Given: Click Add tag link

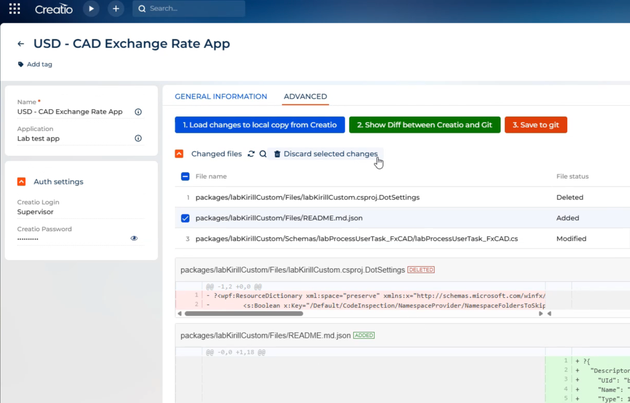Looking at the screenshot, I should click(35, 64).
